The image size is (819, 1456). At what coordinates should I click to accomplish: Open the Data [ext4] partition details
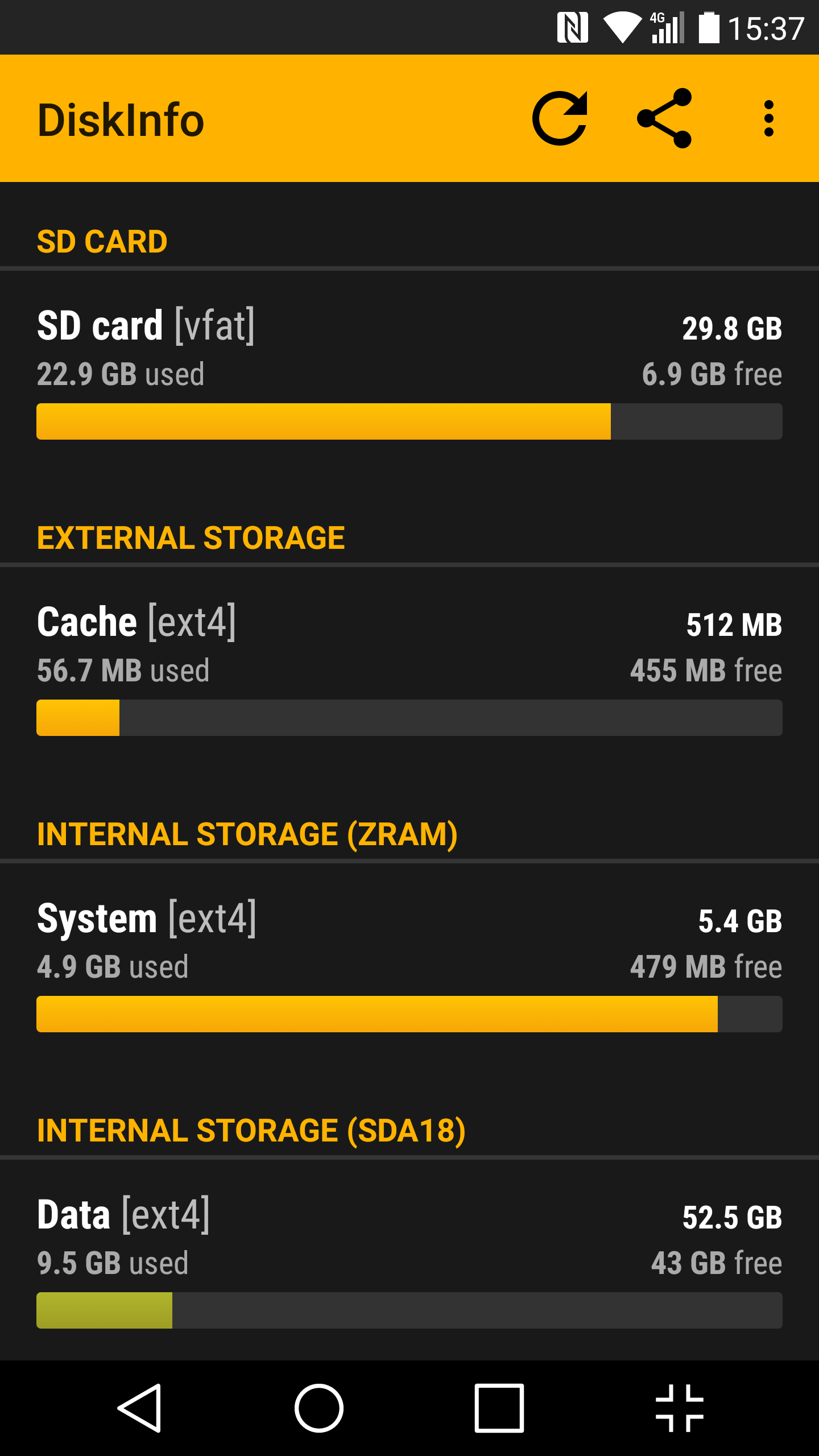click(x=409, y=1260)
